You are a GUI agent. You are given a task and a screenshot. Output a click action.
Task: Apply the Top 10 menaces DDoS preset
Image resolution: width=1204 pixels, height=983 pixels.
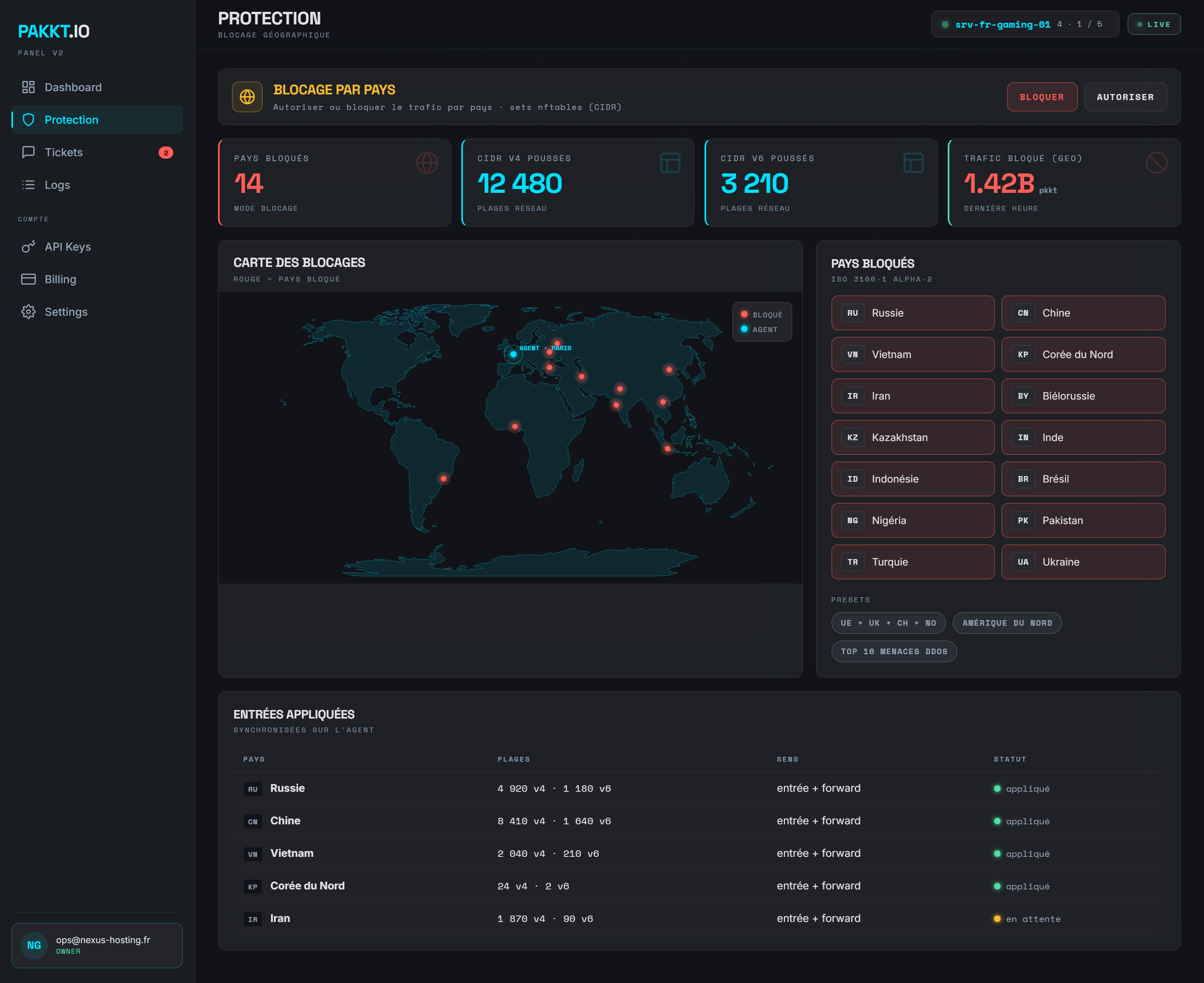(894, 651)
